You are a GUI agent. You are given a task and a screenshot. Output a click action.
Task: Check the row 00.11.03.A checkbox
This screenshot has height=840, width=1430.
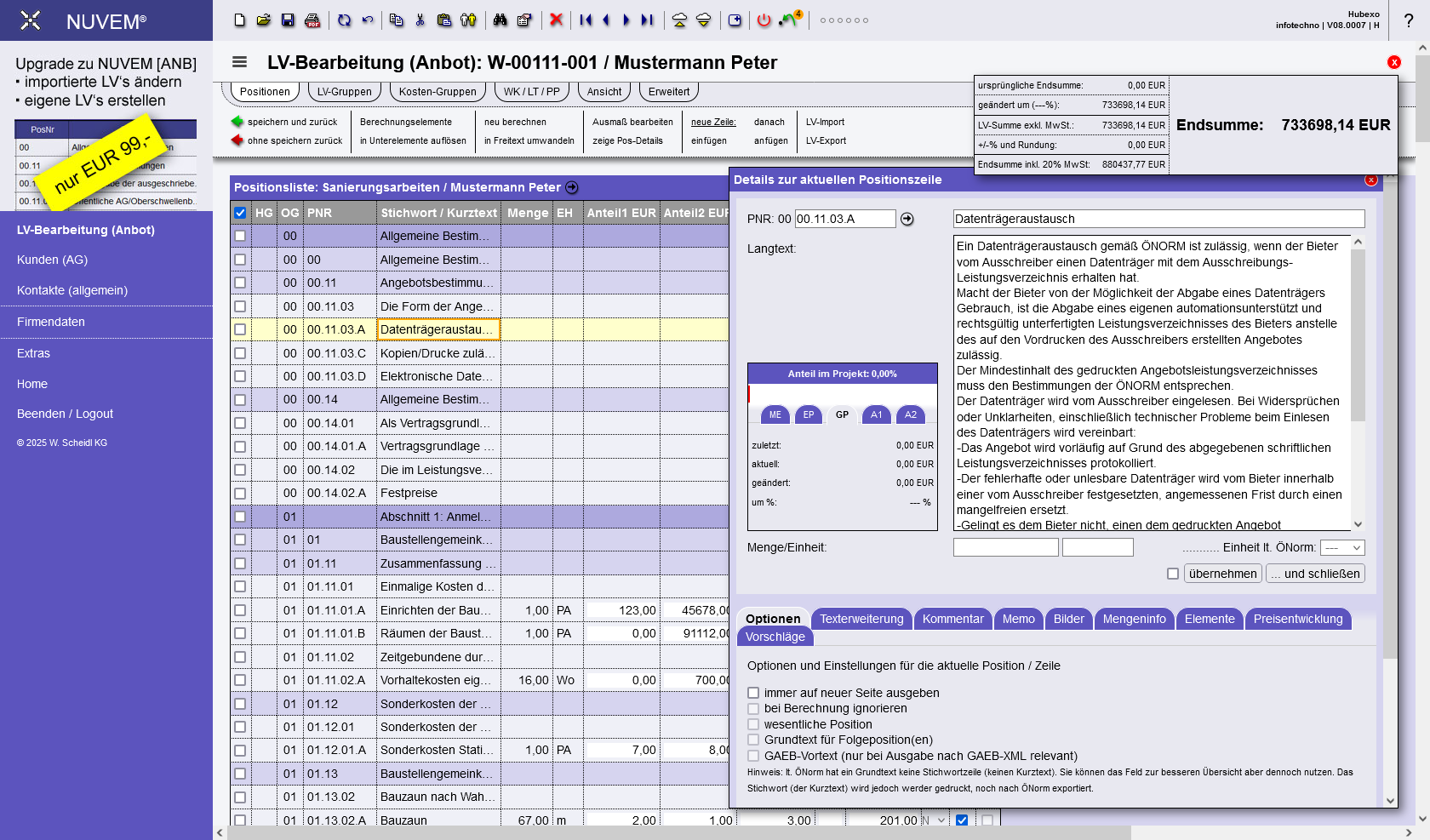240,329
